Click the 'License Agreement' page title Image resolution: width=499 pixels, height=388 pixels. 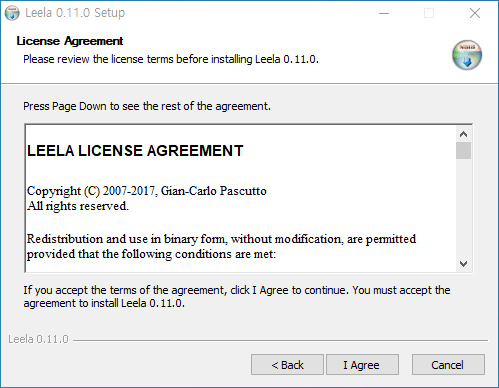(70, 41)
